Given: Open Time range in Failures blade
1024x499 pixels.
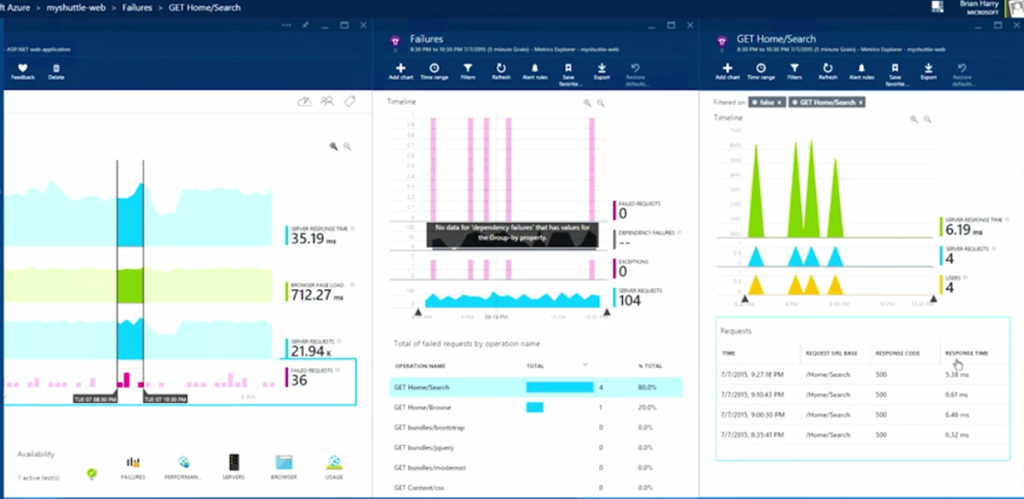Looking at the screenshot, I should (434, 68).
